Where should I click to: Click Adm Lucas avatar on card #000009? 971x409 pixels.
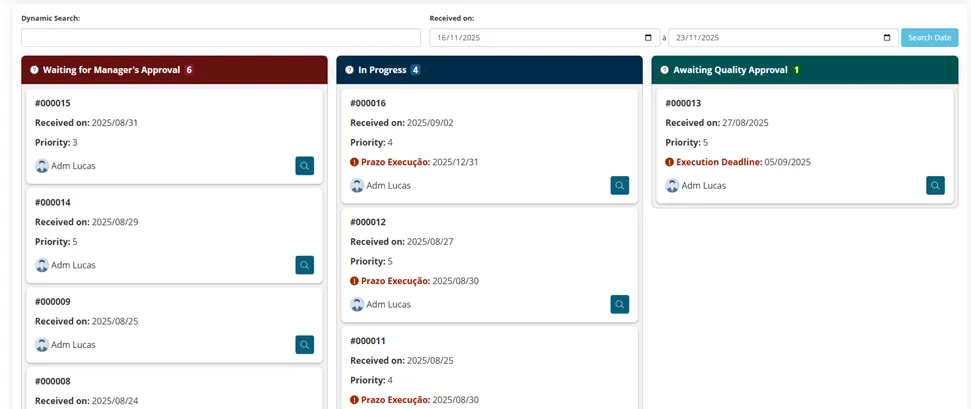click(x=41, y=345)
